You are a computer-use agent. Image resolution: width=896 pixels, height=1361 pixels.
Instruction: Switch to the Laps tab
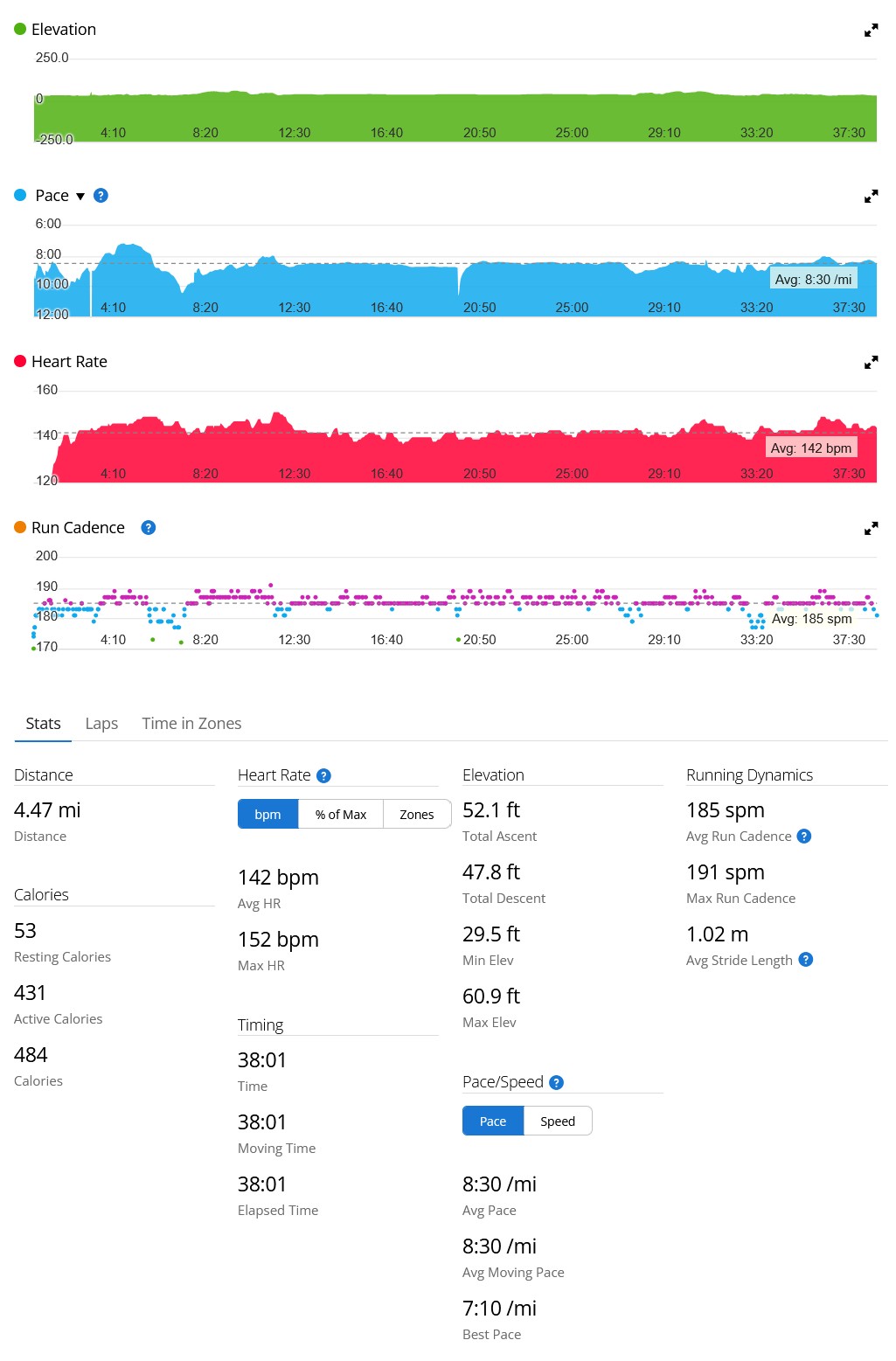click(x=101, y=724)
